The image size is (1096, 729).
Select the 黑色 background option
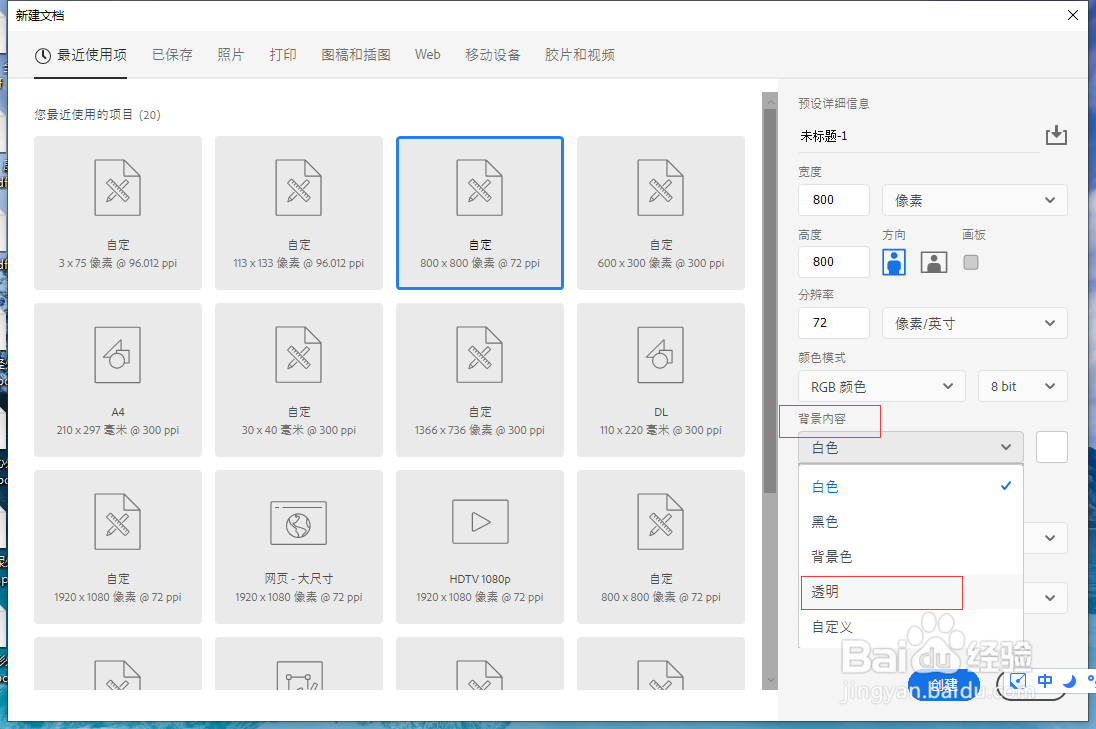[824, 521]
